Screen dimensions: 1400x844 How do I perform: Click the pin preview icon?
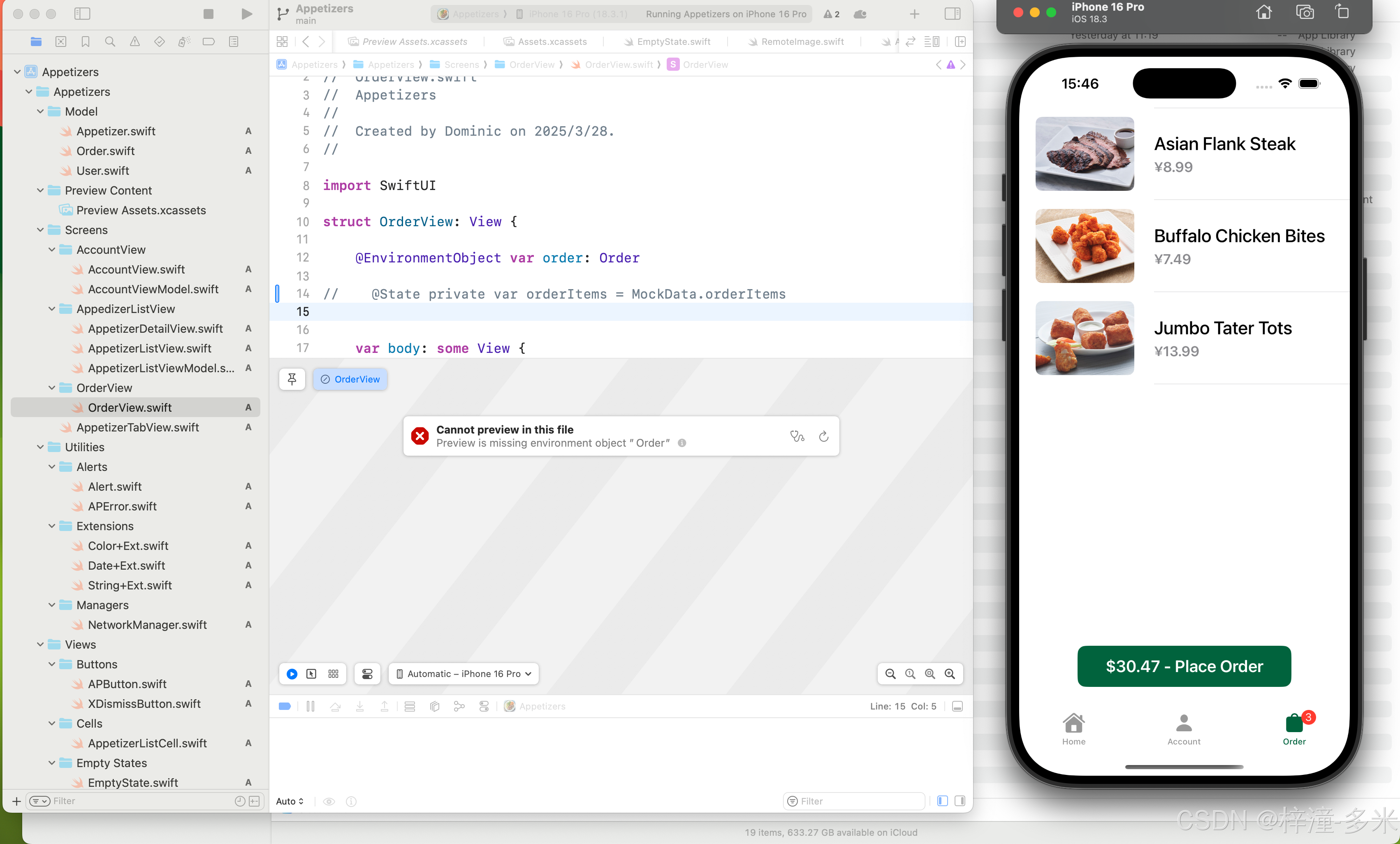point(292,379)
